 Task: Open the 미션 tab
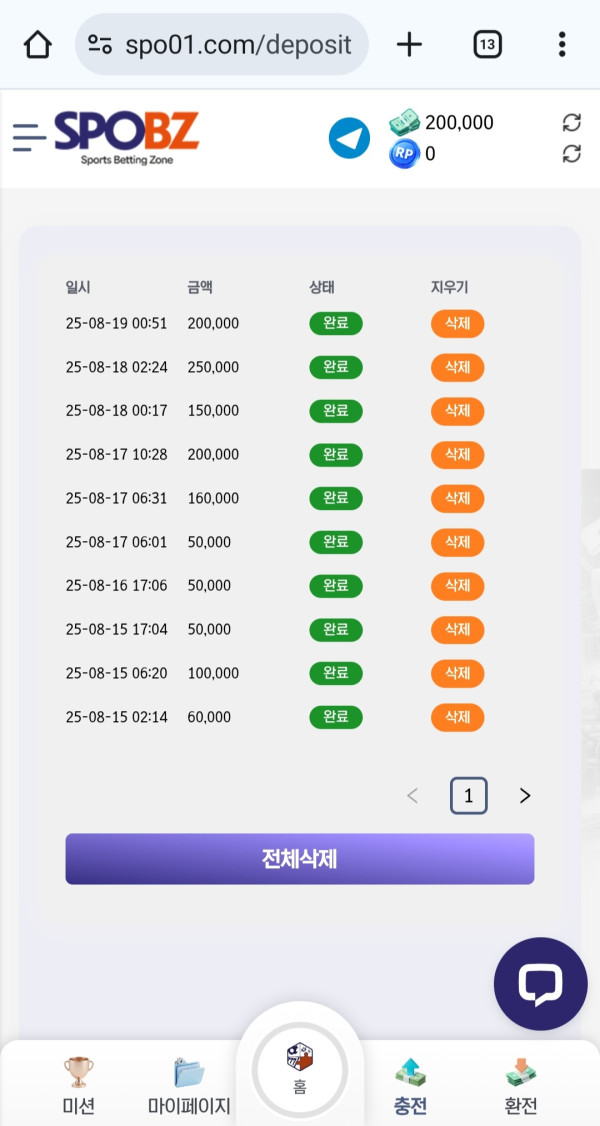point(78,1085)
